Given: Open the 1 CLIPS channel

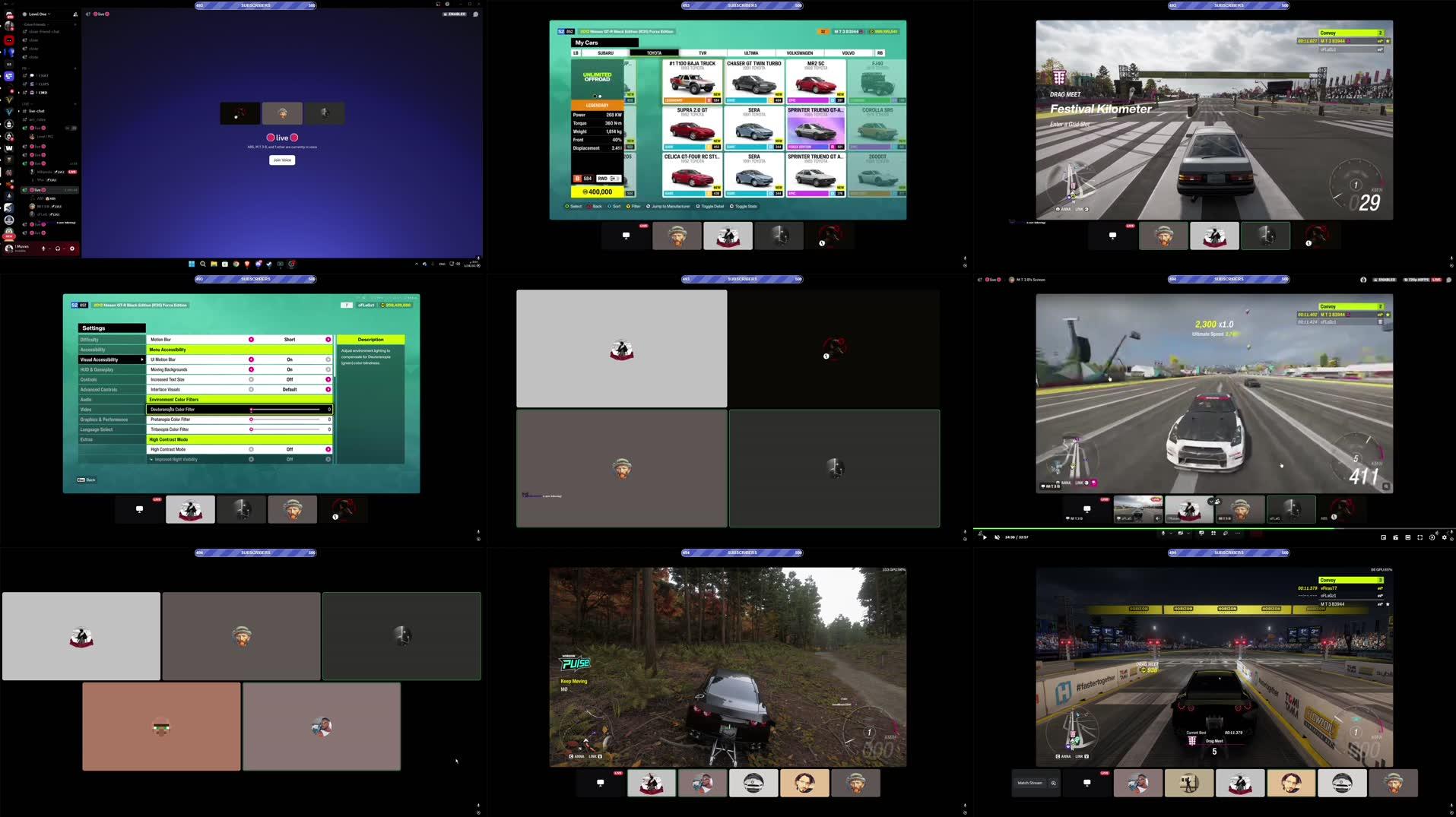Looking at the screenshot, I should (39, 84).
